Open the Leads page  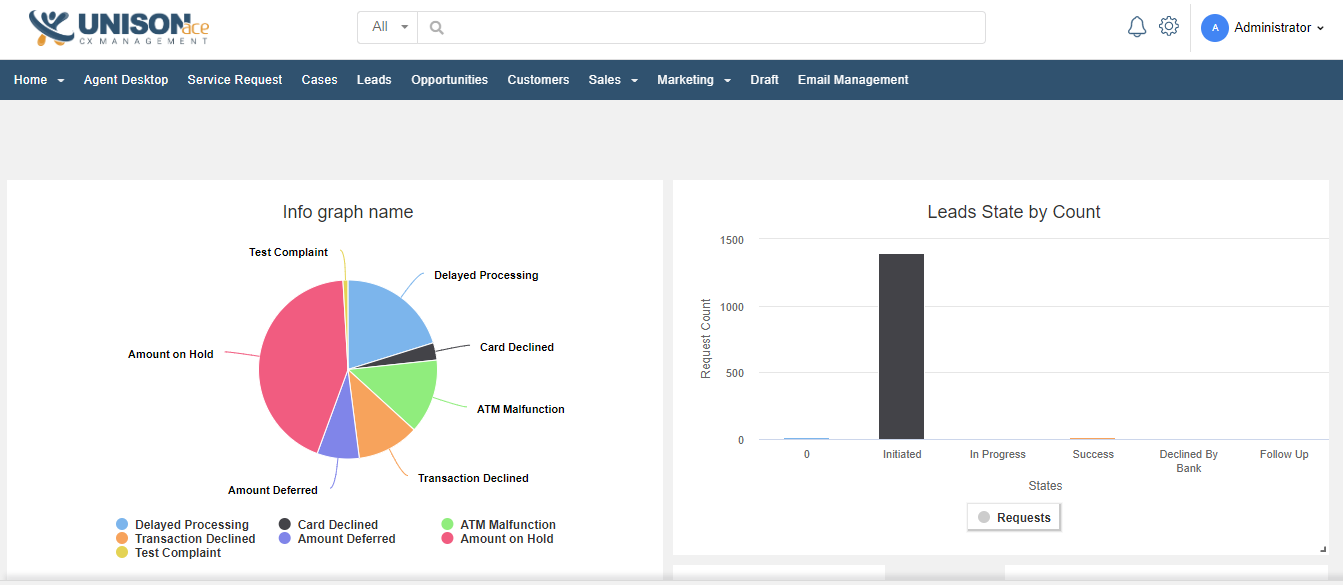(373, 79)
